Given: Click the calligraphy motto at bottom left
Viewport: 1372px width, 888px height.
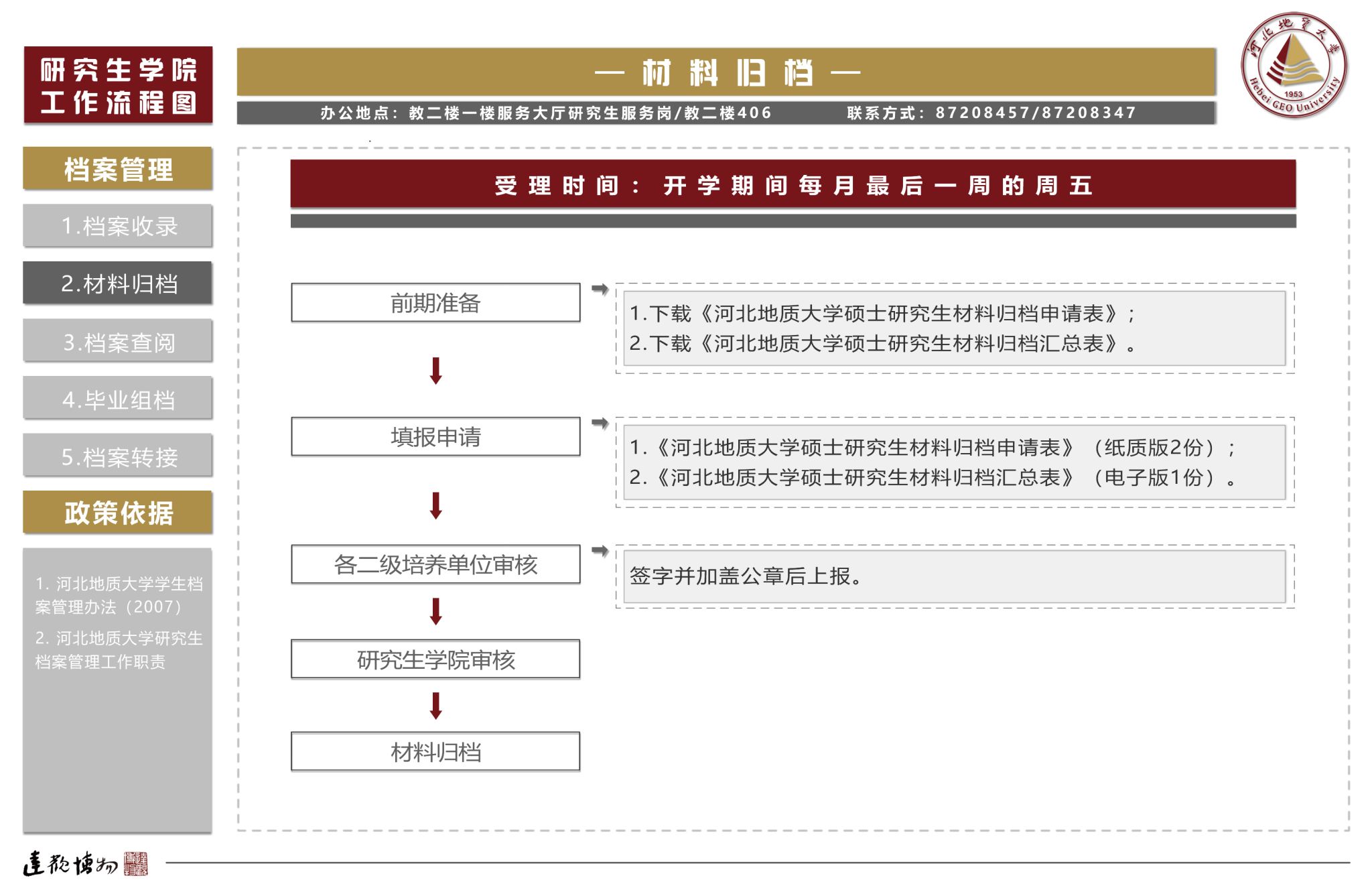Looking at the screenshot, I should pyautogui.click(x=70, y=864).
